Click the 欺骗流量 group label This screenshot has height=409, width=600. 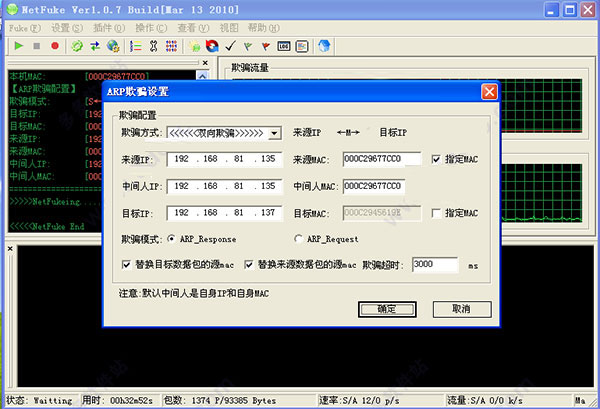pos(250,68)
